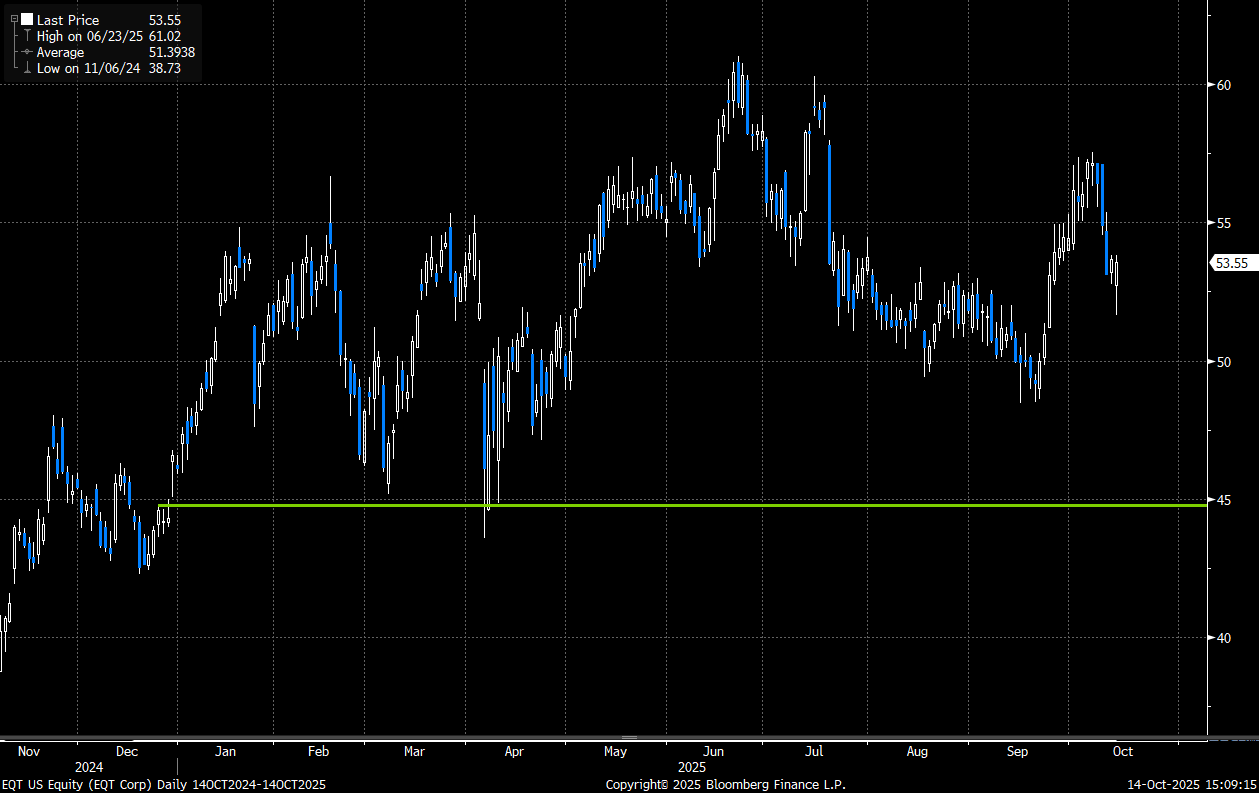
Task: Click the 2025 year label on time axis
Action: pyautogui.click(x=692, y=767)
